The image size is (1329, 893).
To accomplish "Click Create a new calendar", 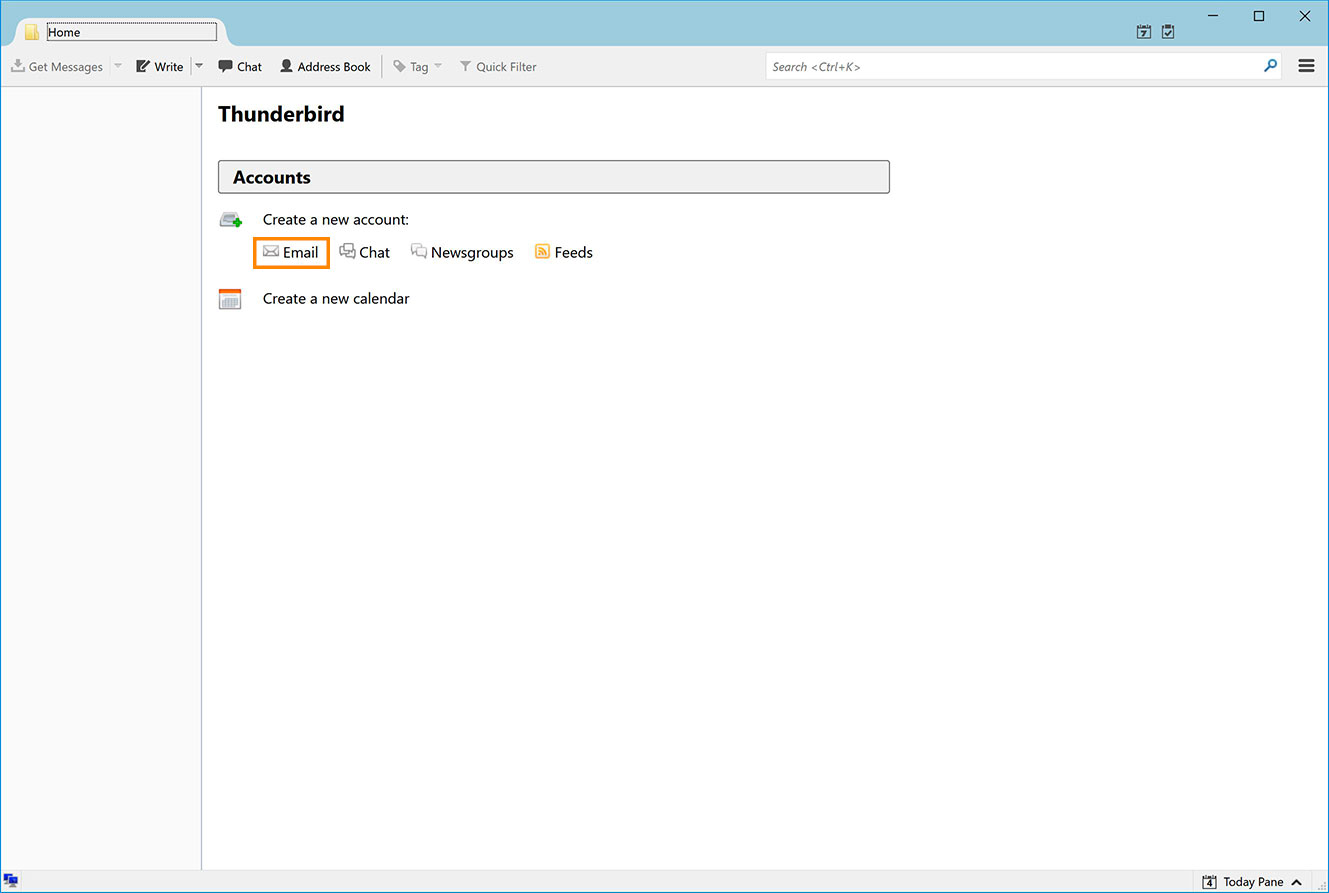I will (x=336, y=298).
